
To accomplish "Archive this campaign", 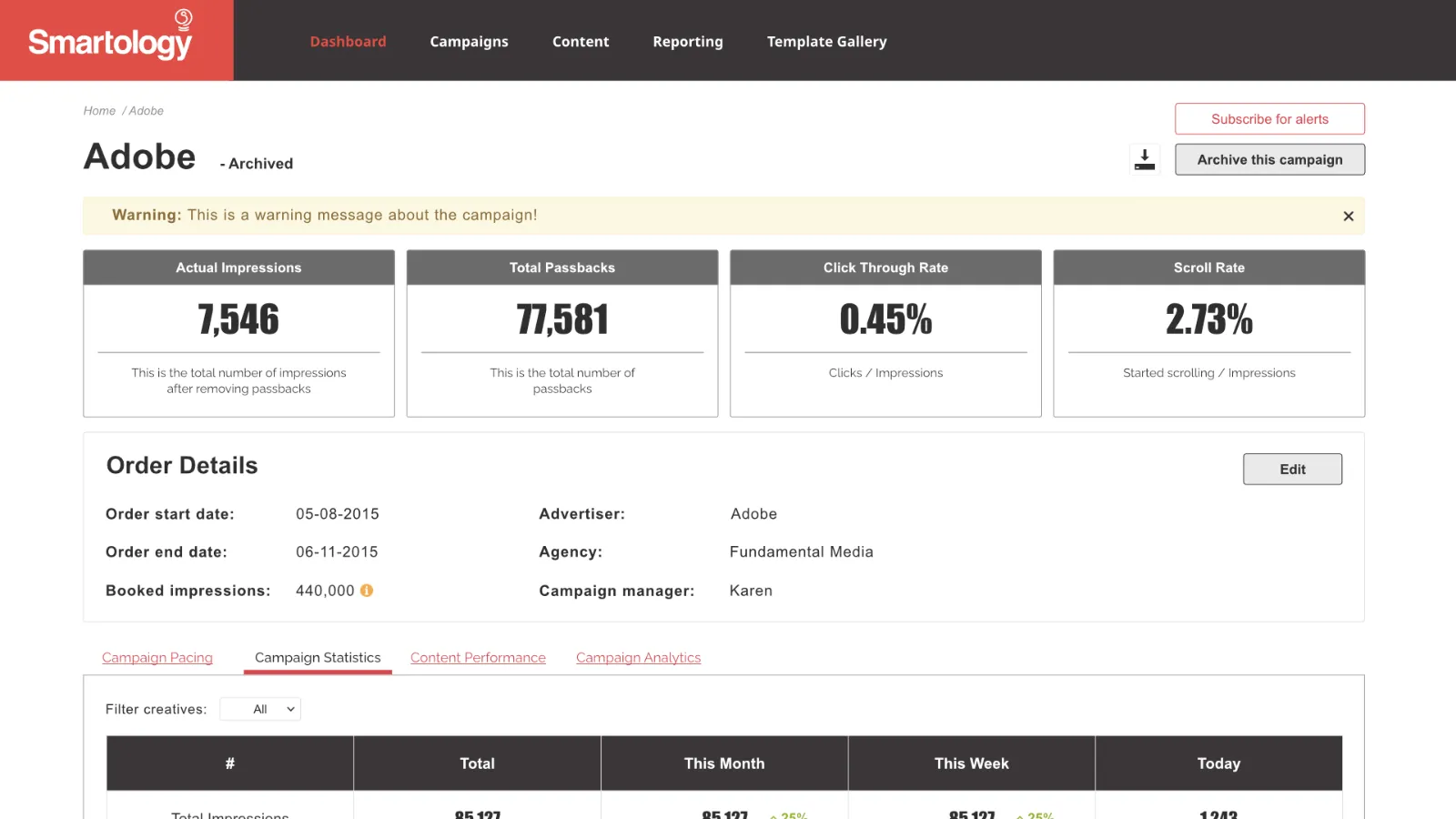I will coord(1269,159).
